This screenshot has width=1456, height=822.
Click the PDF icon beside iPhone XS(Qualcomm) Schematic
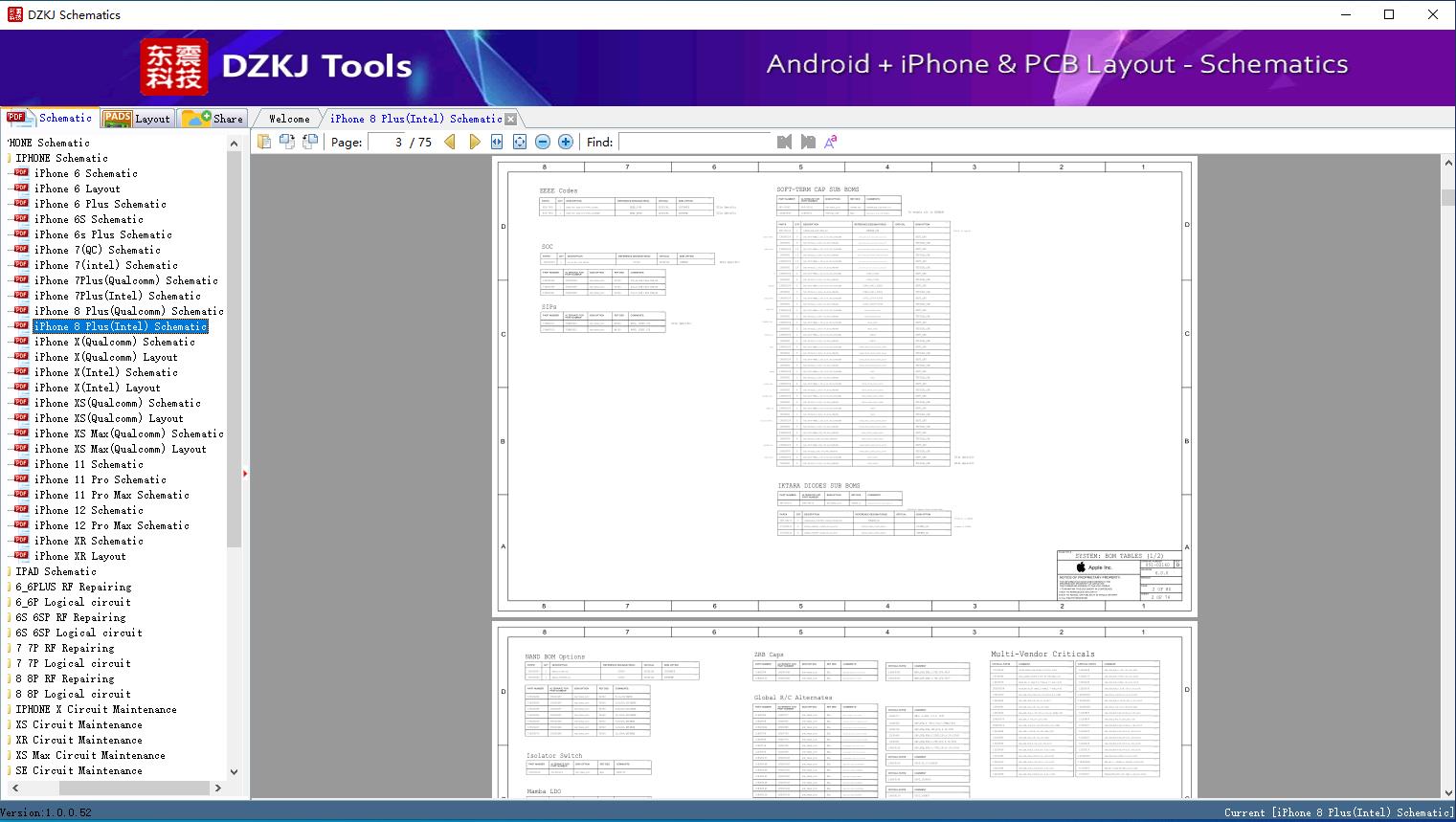(x=21, y=403)
